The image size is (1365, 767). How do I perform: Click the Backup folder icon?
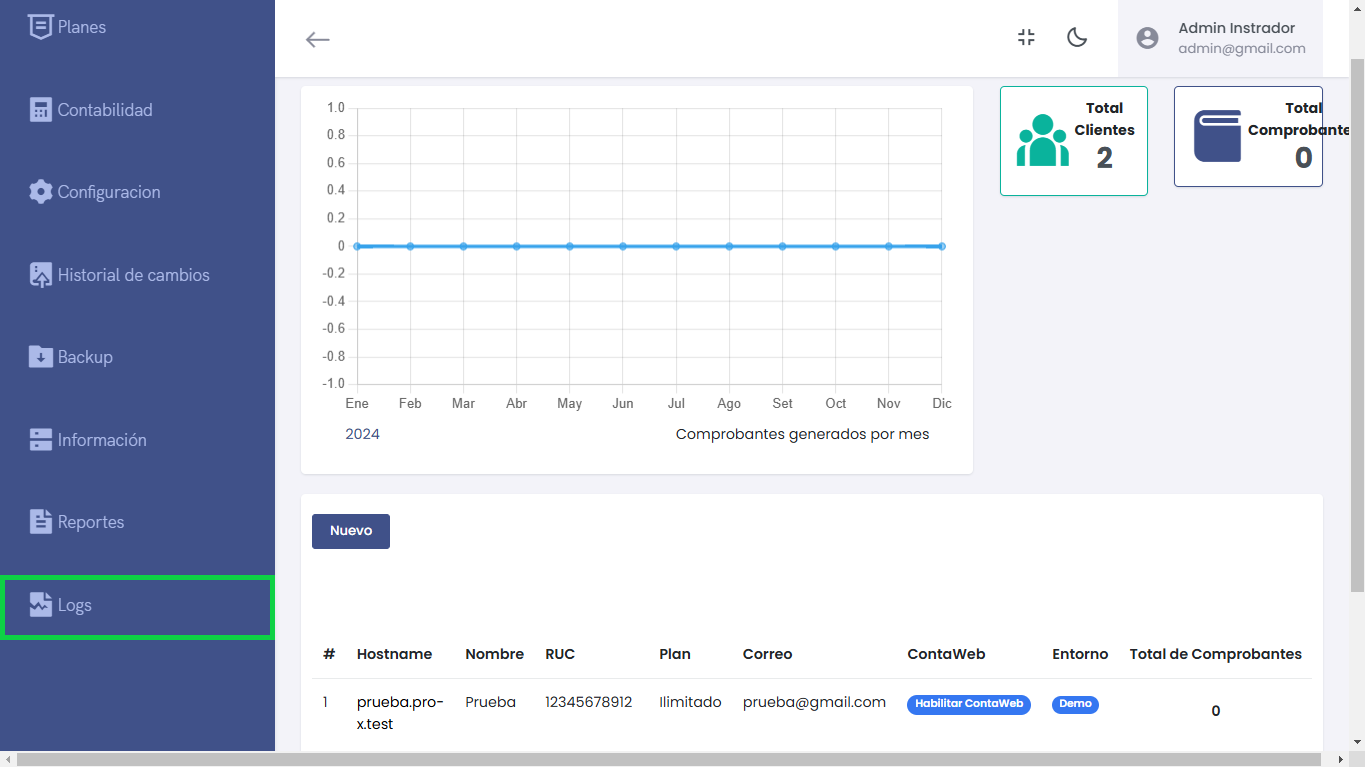[x=40, y=357]
